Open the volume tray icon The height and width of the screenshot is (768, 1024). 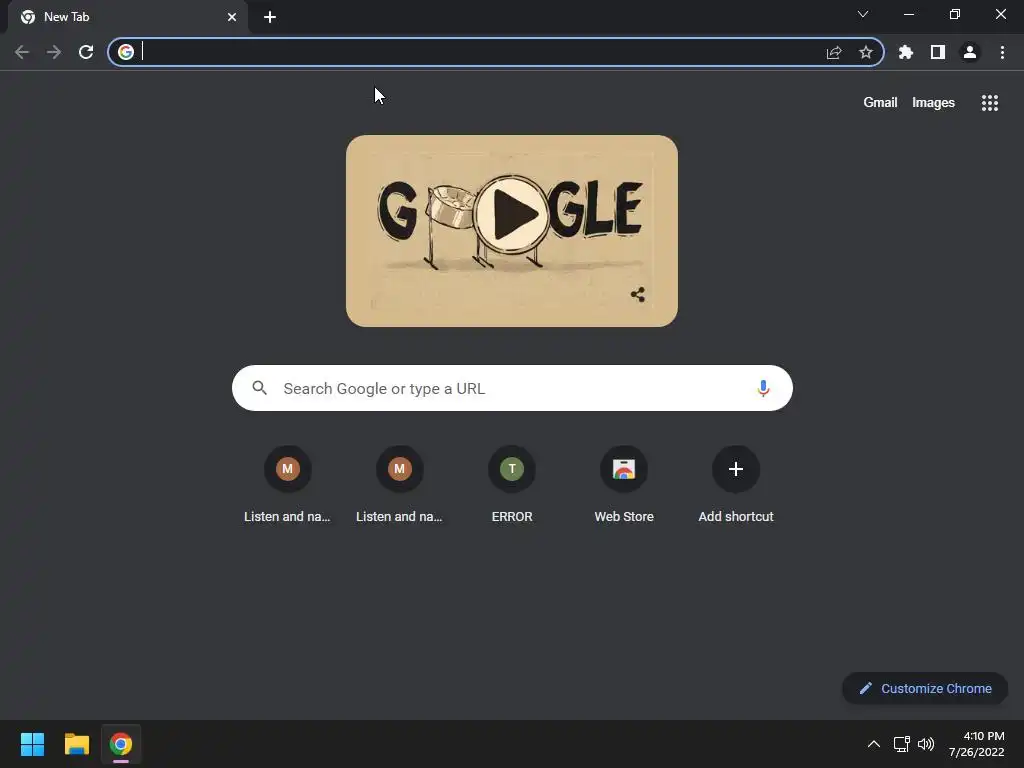(x=925, y=744)
